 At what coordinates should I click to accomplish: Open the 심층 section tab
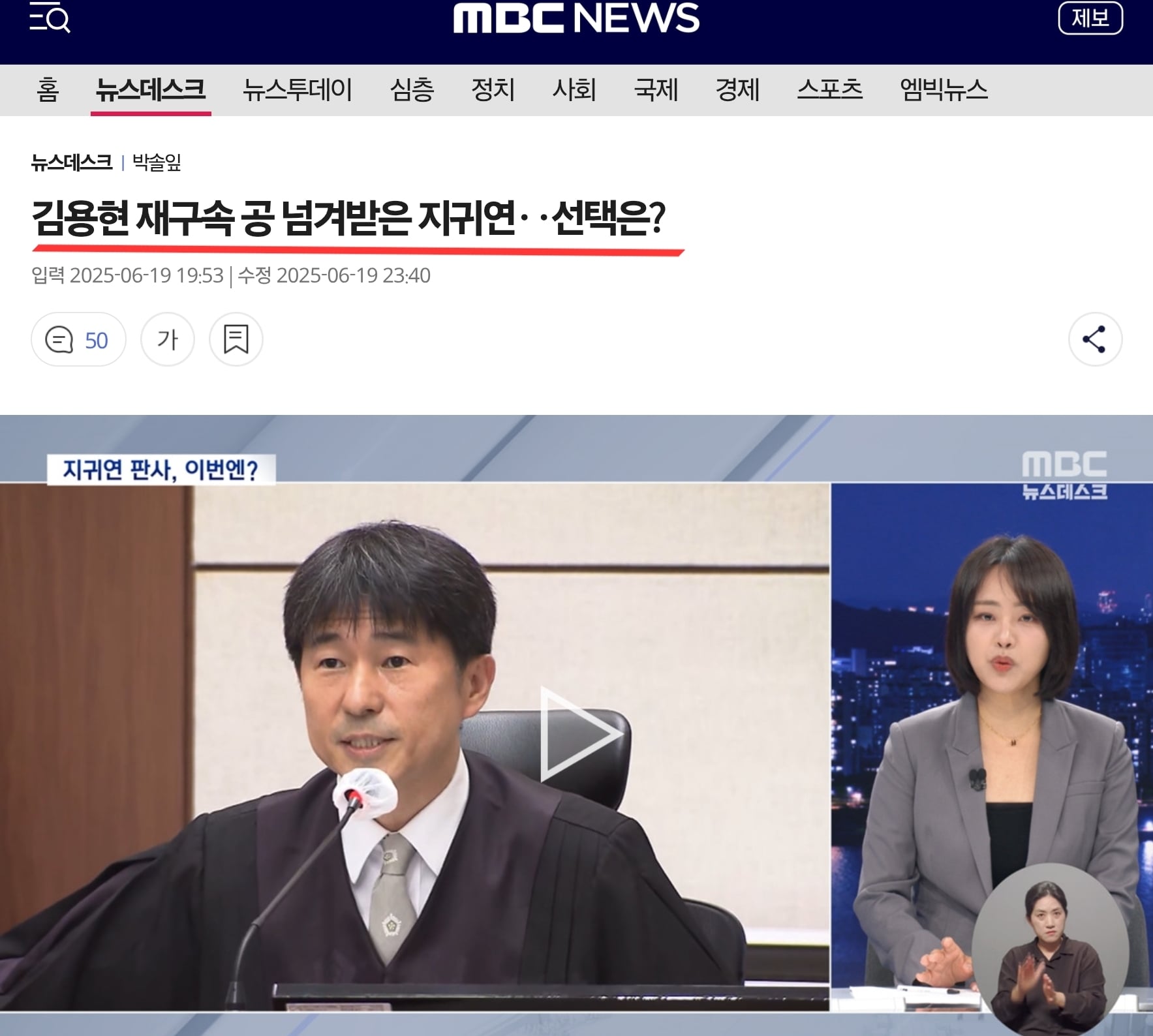(412, 89)
